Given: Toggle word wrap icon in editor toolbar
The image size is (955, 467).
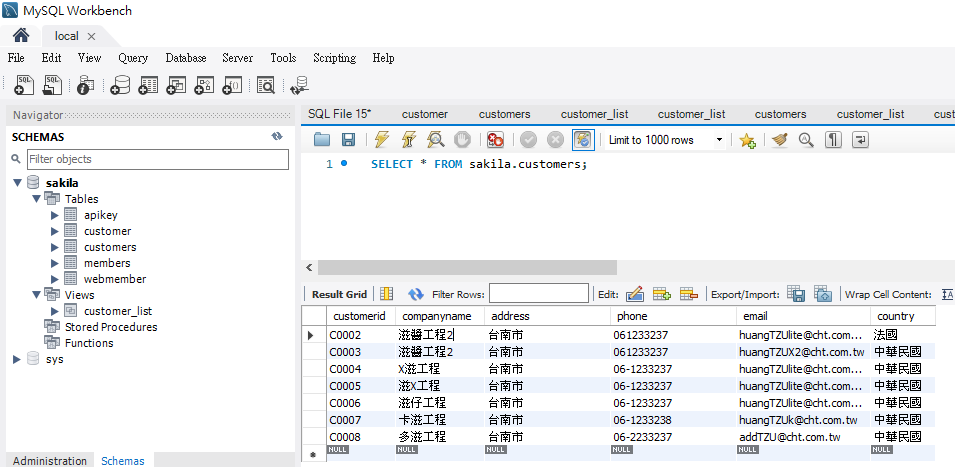Looking at the screenshot, I should [860, 140].
